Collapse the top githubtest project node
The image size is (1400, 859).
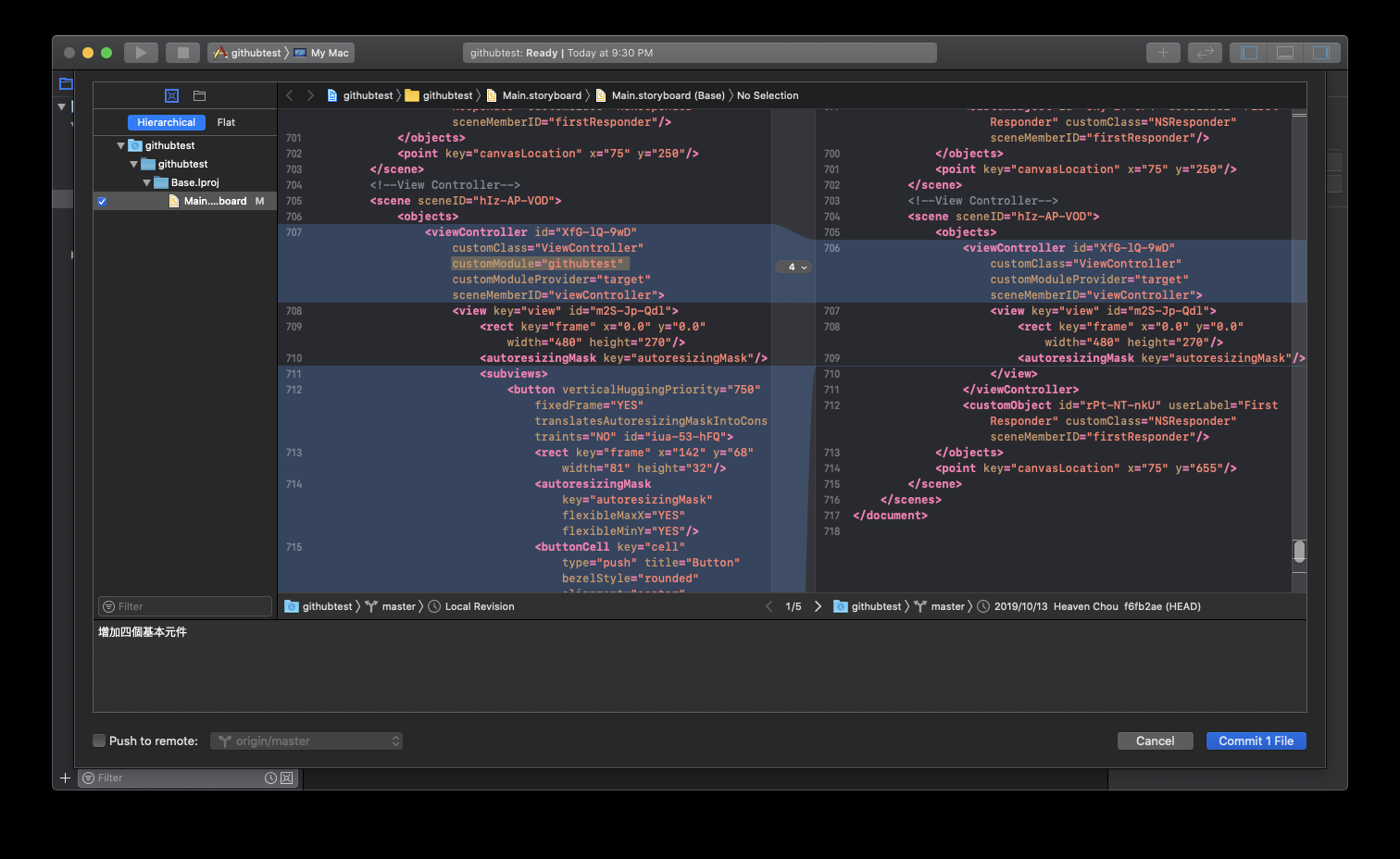tap(120, 145)
